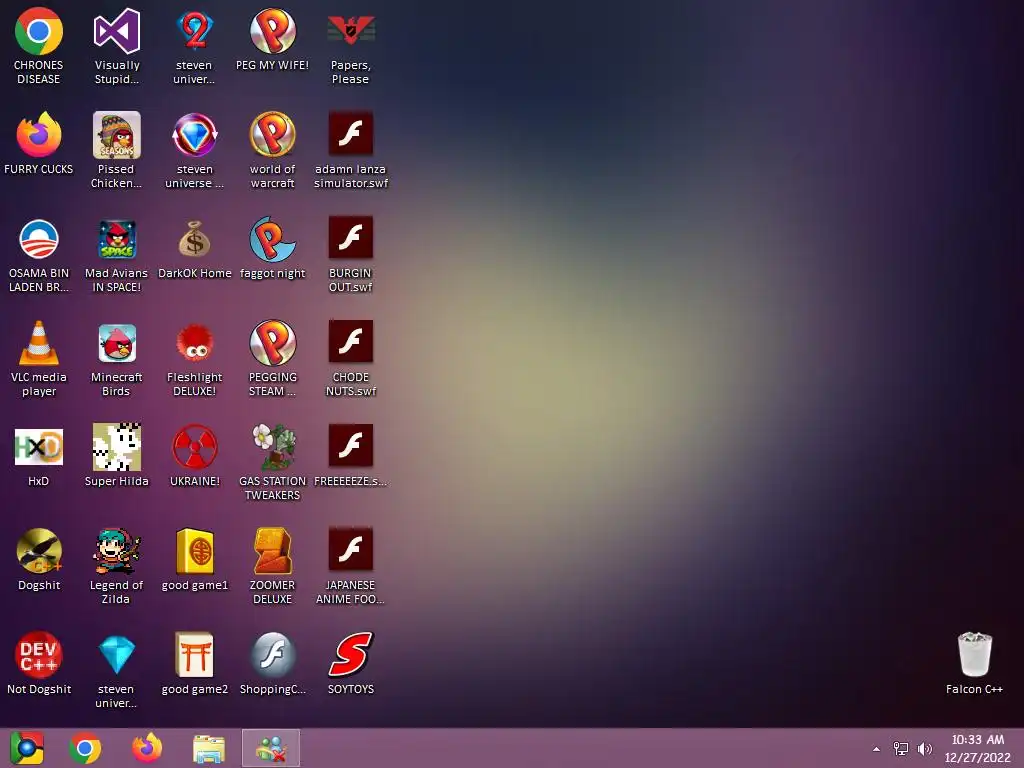Open the volume control tray icon
Screen dimensions: 1024x768
coord(925,749)
